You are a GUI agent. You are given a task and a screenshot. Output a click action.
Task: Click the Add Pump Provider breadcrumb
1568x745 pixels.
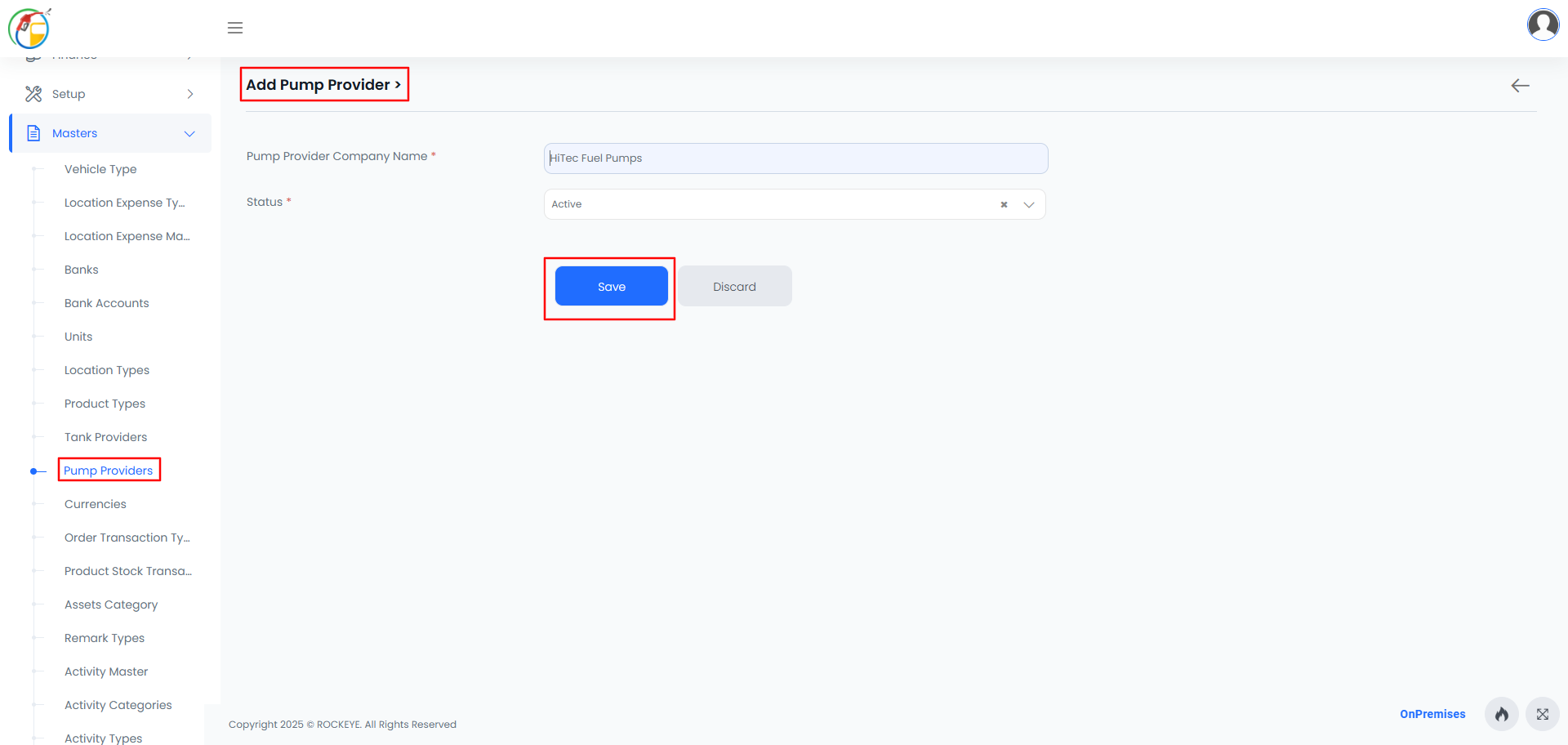pos(323,84)
